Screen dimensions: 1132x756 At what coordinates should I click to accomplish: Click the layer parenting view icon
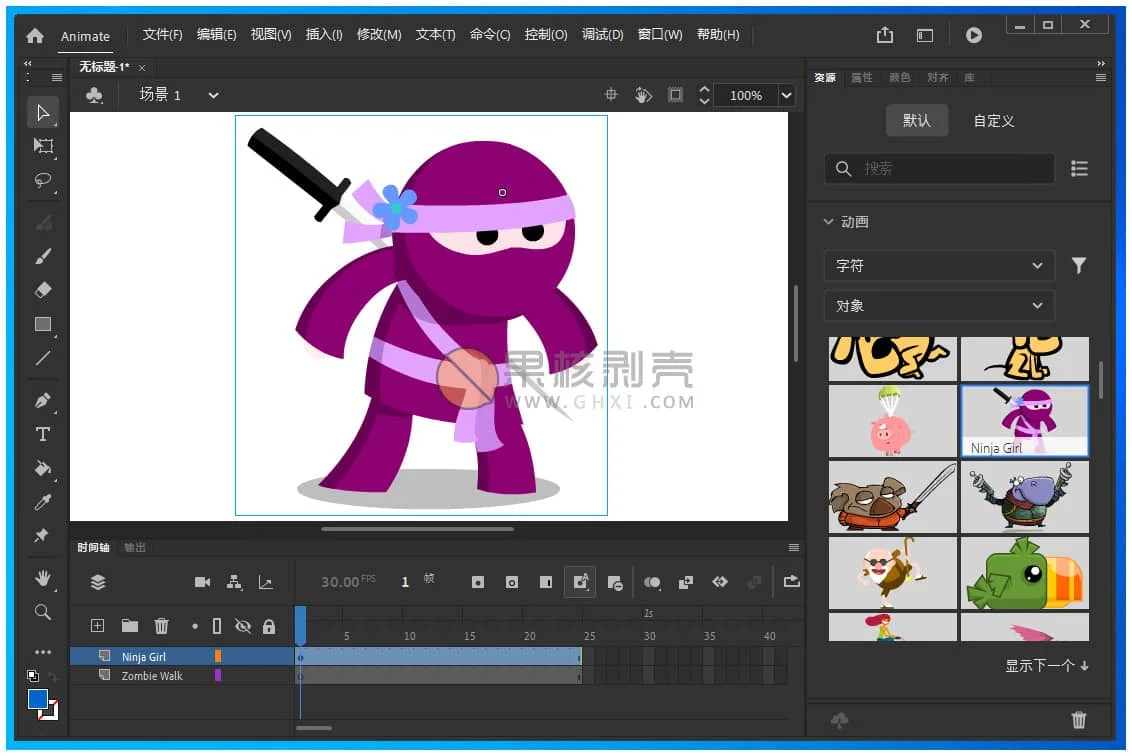(x=234, y=582)
